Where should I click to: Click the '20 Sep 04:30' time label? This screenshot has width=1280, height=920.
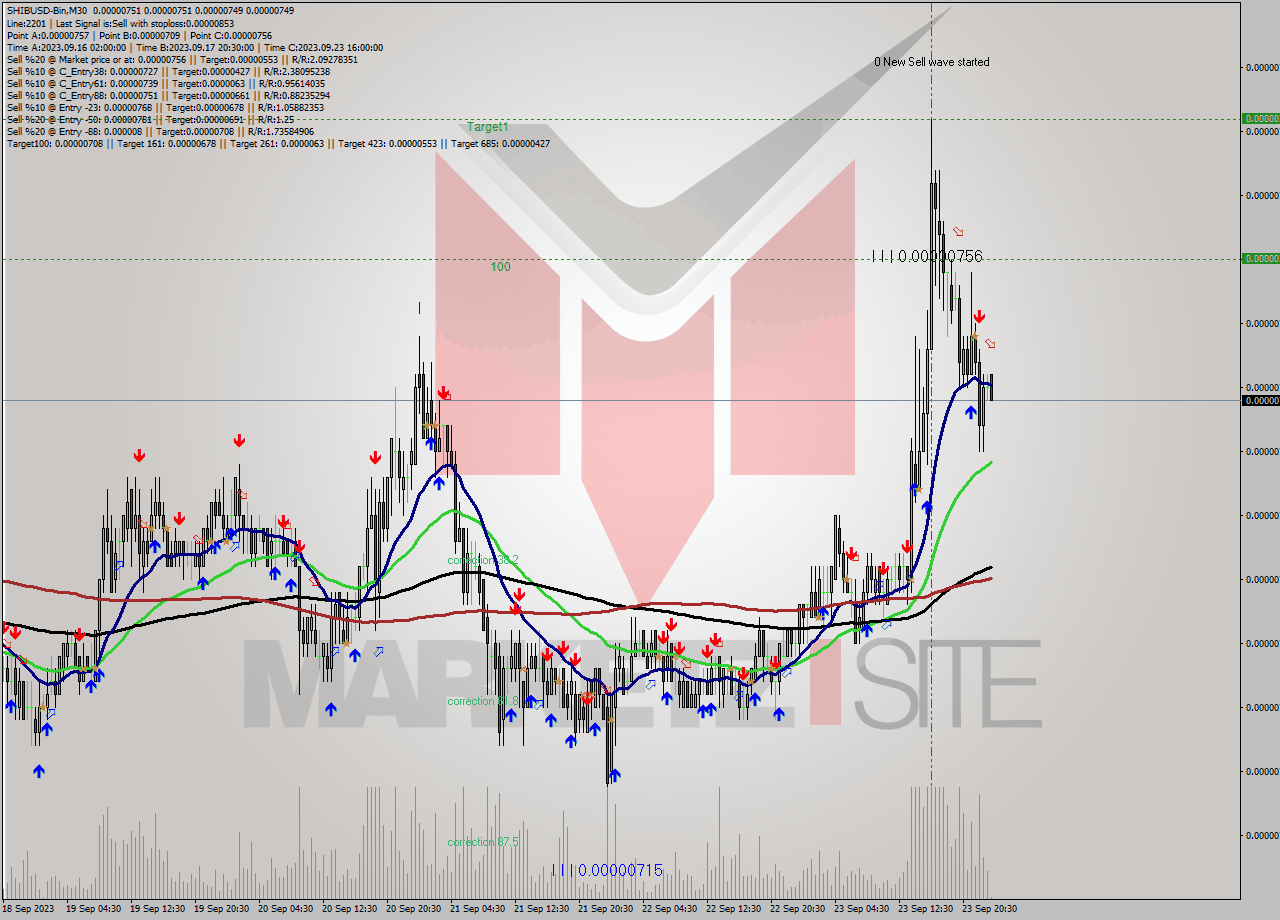pos(285,909)
